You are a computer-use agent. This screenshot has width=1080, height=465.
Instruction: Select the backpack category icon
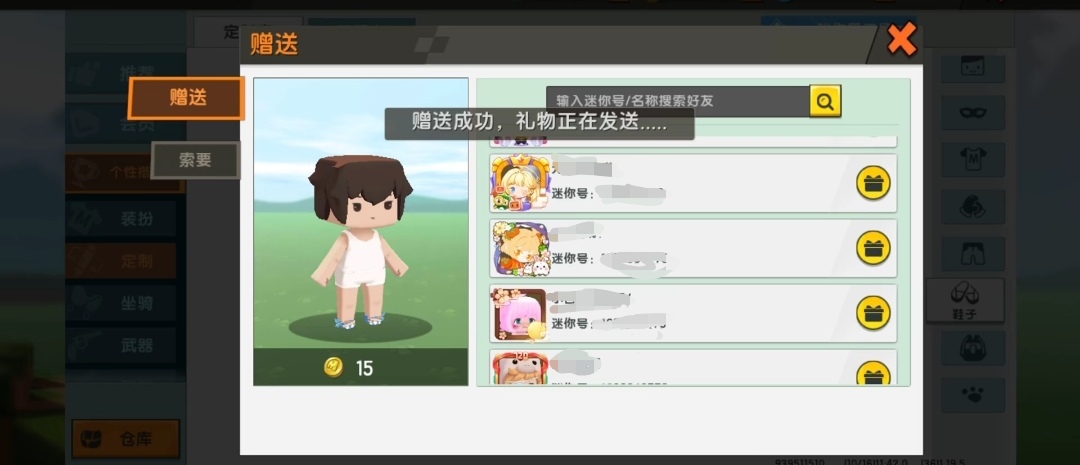point(973,348)
